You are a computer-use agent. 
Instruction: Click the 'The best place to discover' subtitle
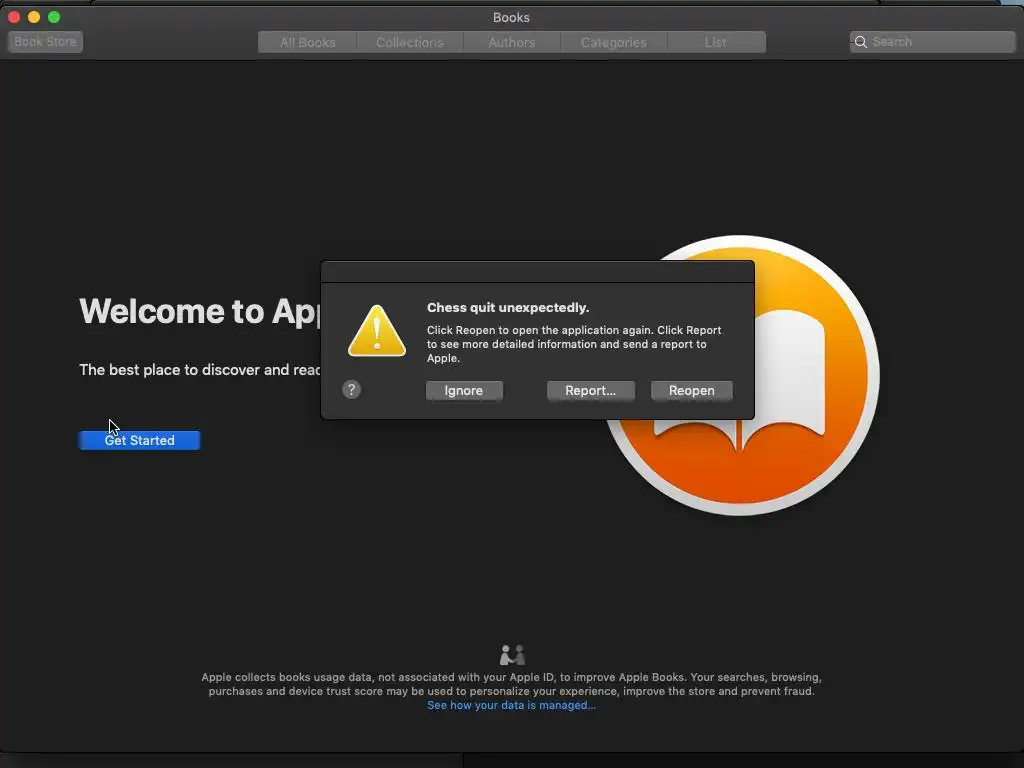tap(200, 370)
